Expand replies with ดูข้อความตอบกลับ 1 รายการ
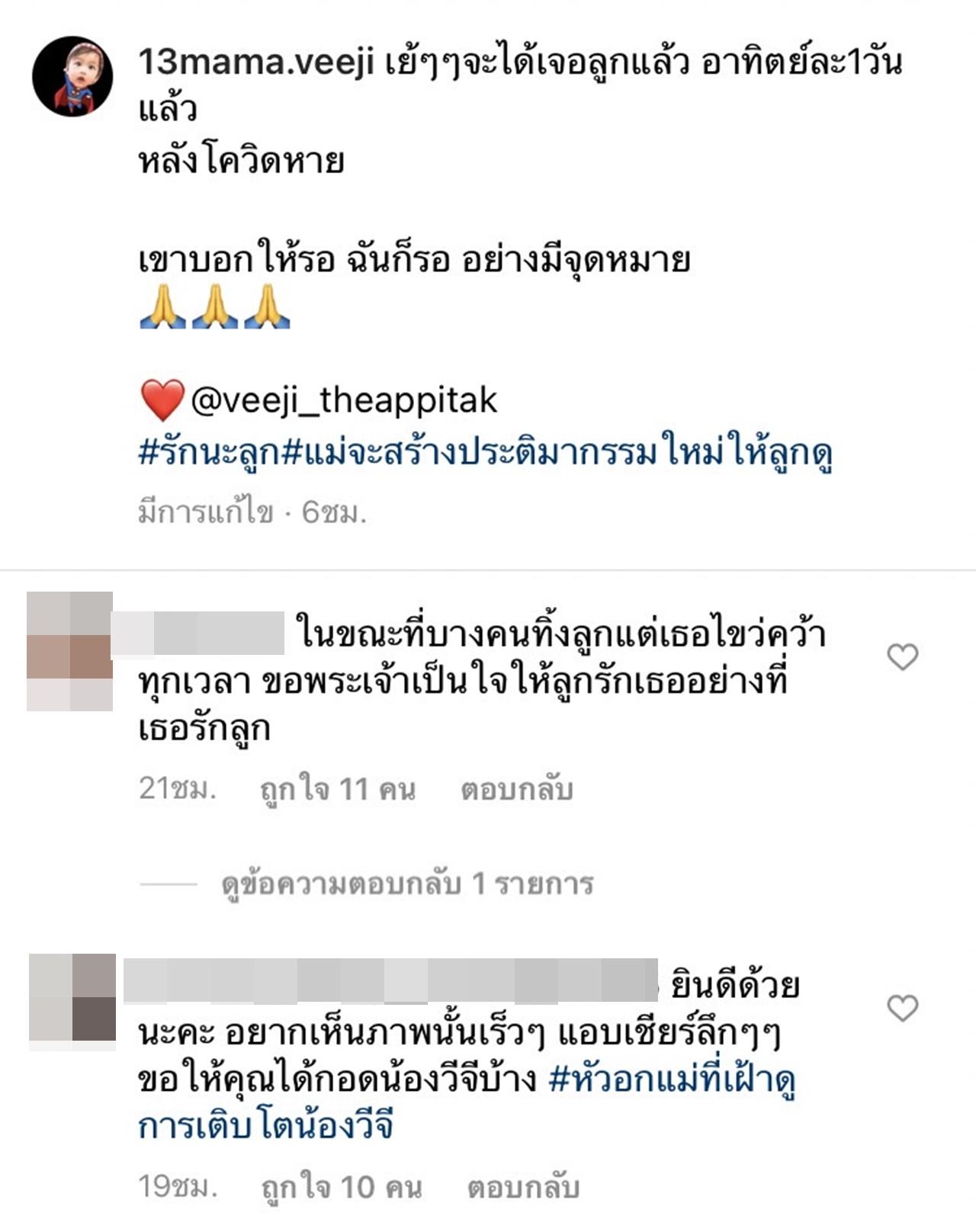The height and width of the screenshot is (1232, 976). [x=407, y=884]
